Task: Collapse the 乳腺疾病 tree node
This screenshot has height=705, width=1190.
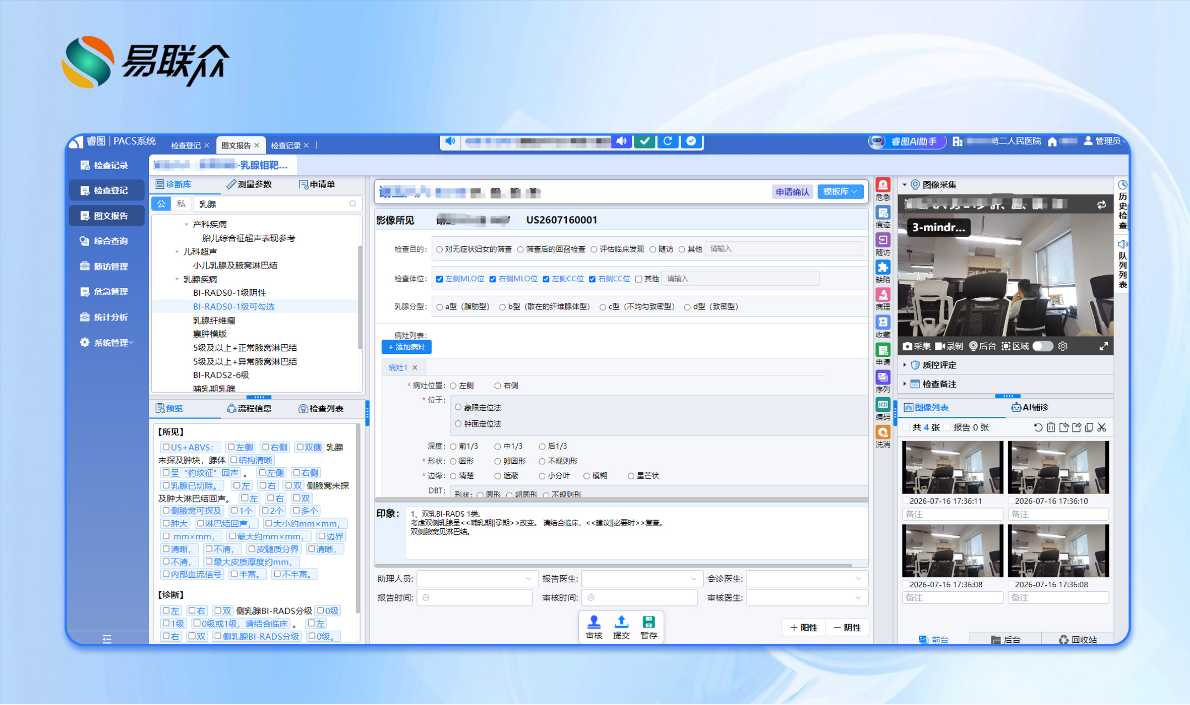Action: tap(177, 279)
